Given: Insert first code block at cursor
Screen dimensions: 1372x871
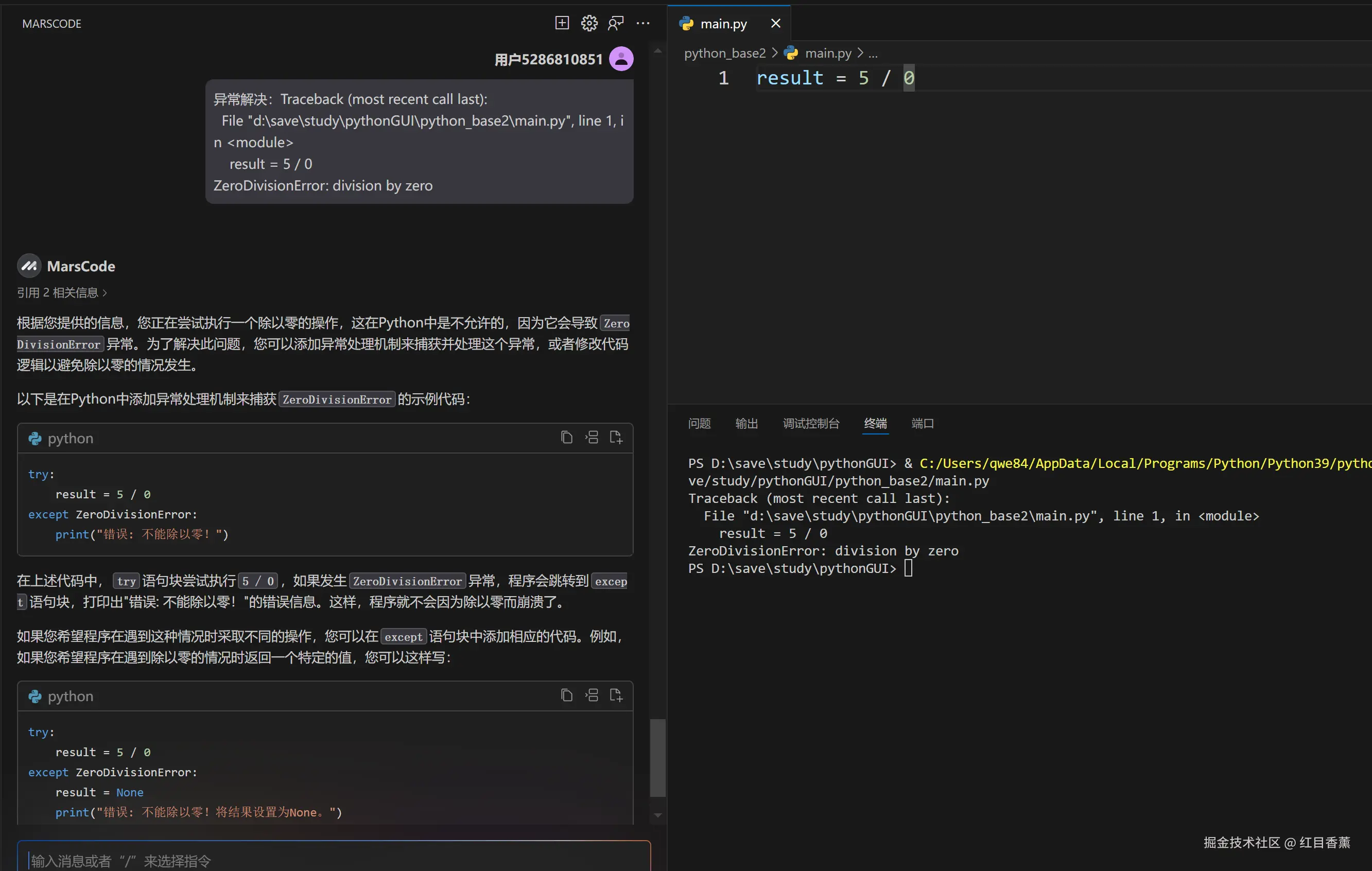Looking at the screenshot, I should pyautogui.click(x=592, y=437).
